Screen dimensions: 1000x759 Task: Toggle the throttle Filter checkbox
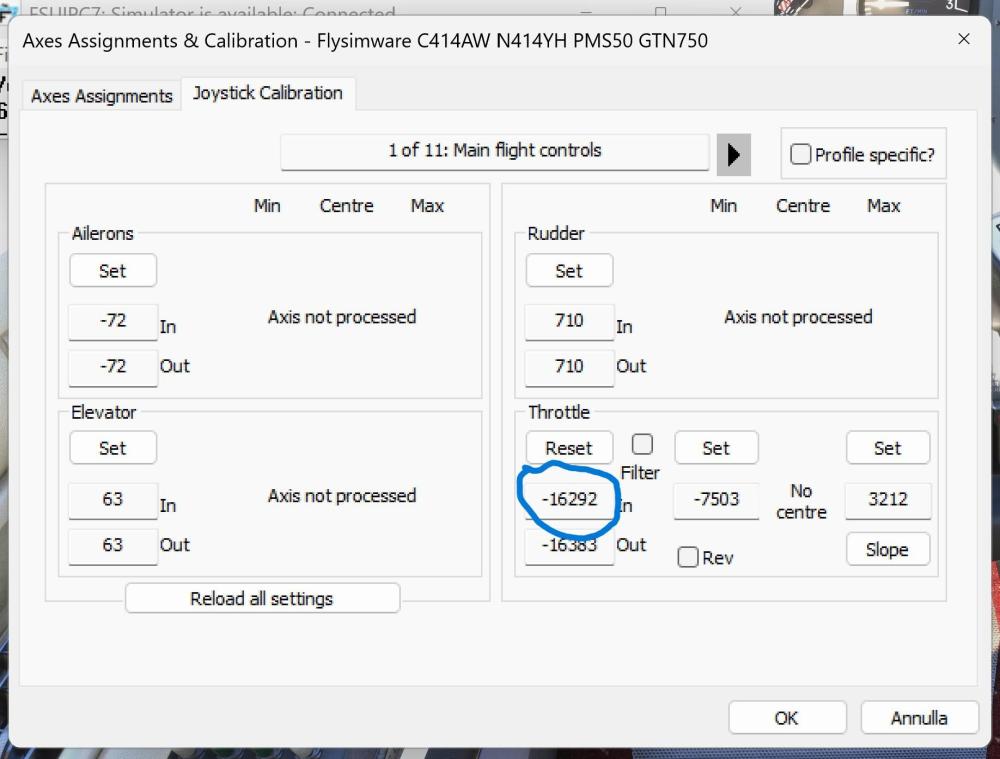point(642,444)
